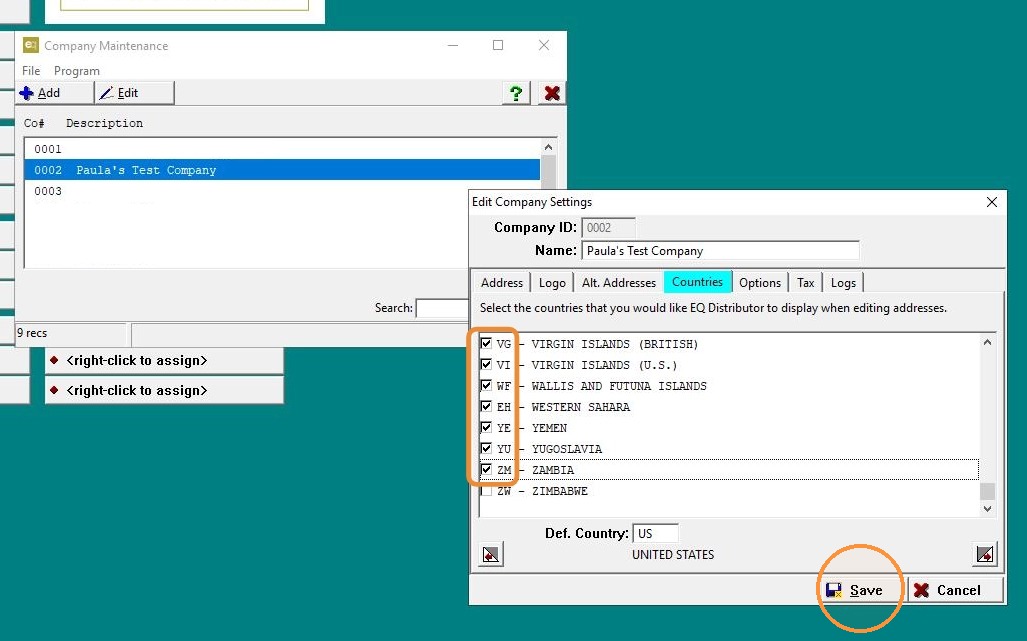Image resolution: width=1027 pixels, height=641 pixels.
Task: Switch to the Tax tab
Action: [806, 283]
